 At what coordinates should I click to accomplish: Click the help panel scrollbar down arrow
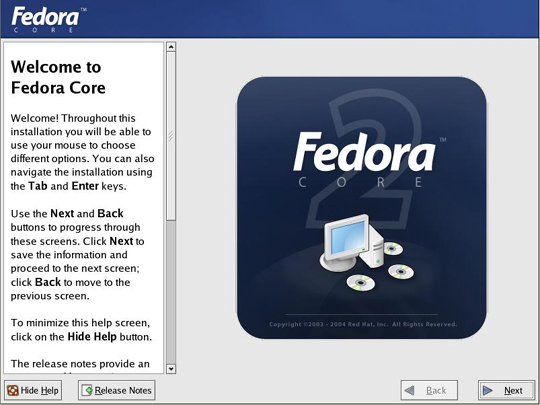coord(171,369)
